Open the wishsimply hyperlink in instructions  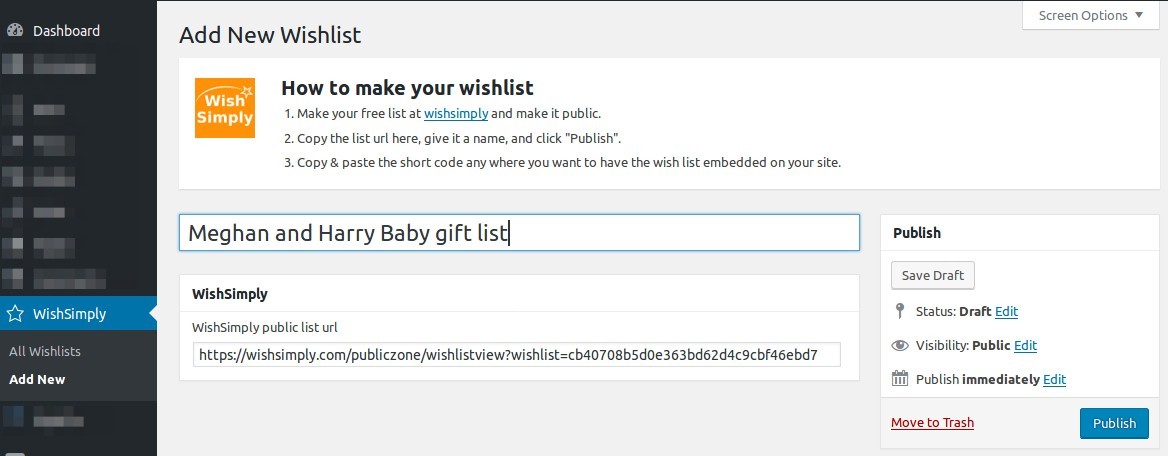(x=455, y=114)
